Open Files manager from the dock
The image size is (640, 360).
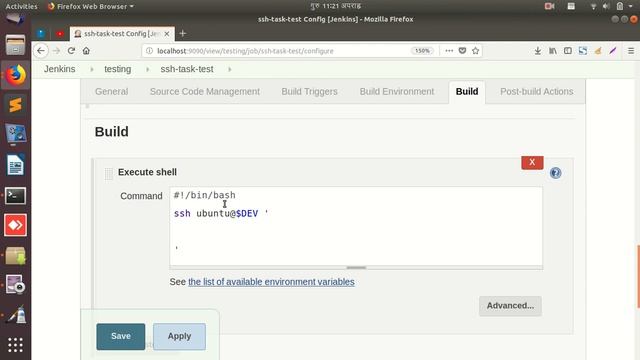point(16,45)
